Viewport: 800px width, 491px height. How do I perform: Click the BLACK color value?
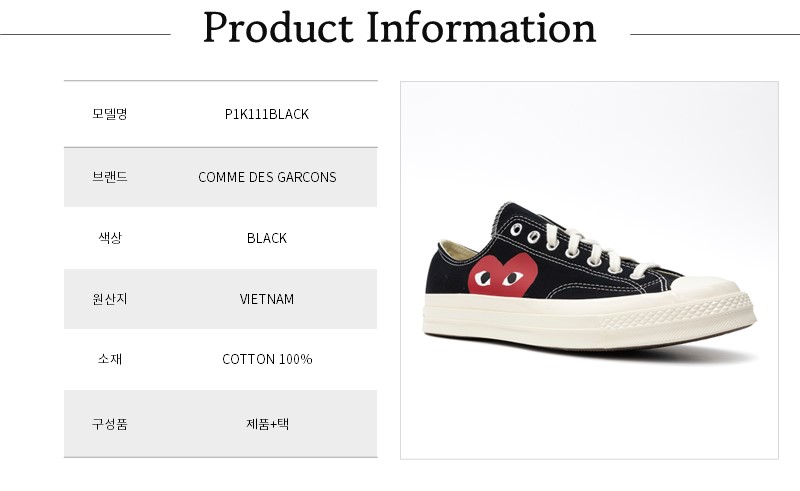tap(267, 238)
